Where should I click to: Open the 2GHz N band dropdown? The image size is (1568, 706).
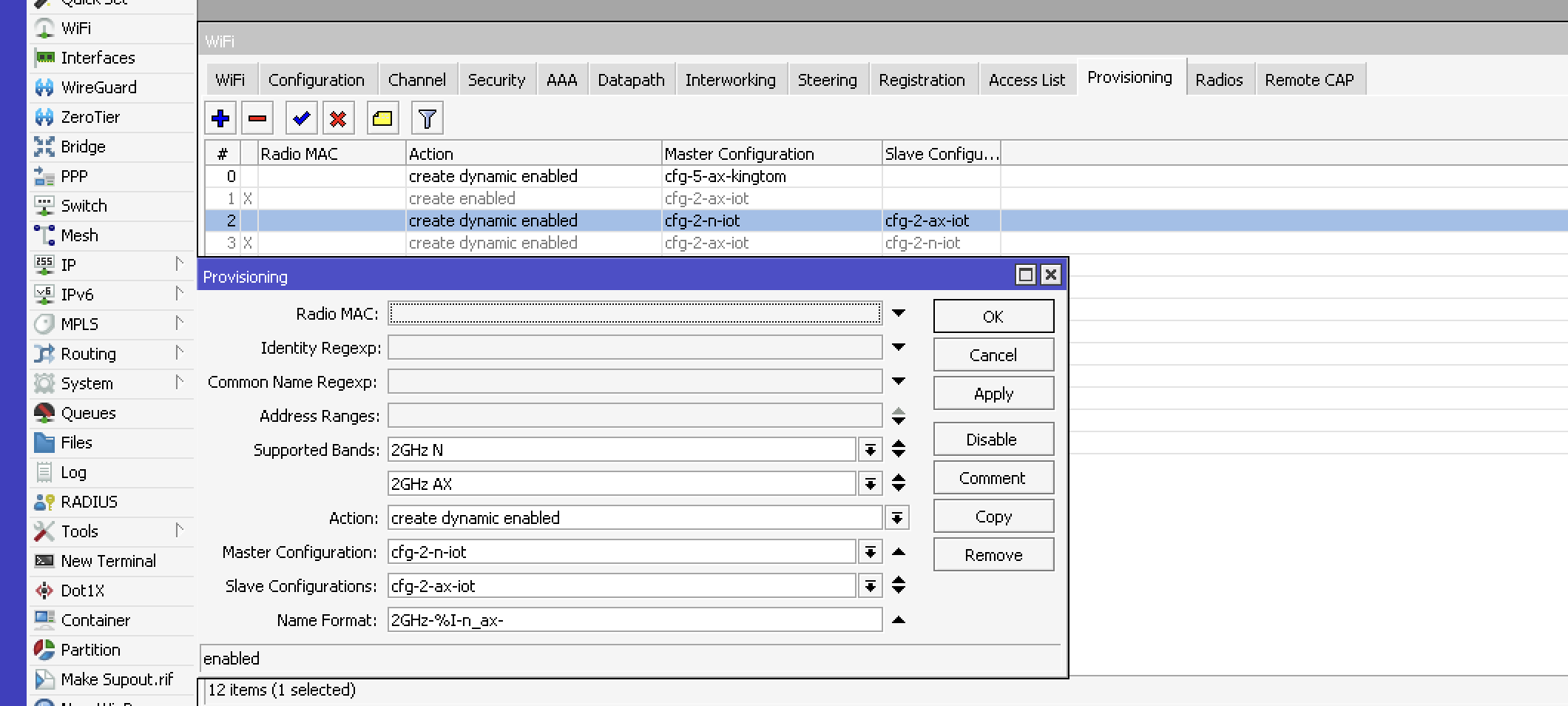(871, 450)
